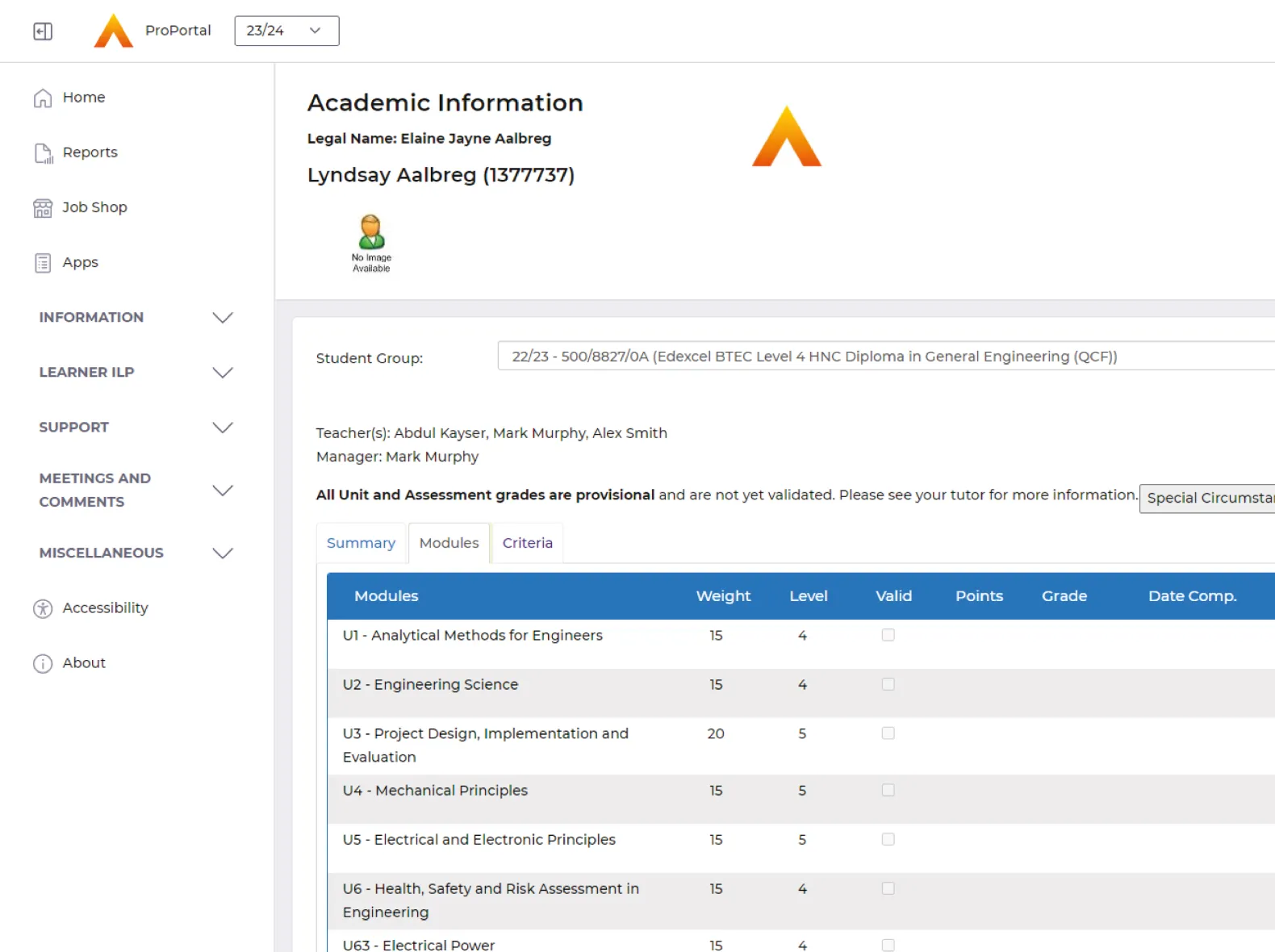Image resolution: width=1275 pixels, height=952 pixels.
Task: Expand the INFORMATION sidebar section
Action: coord(222,318)
